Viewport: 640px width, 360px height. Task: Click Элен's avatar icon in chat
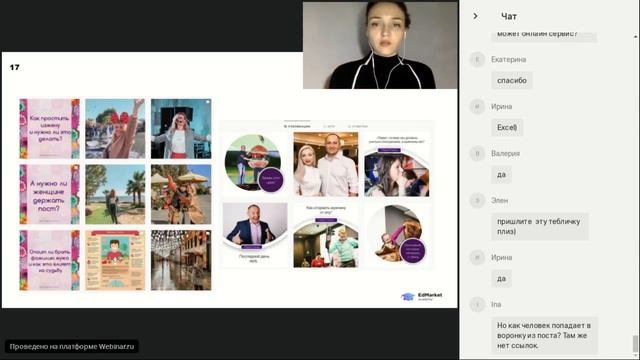(x=477, y=200)
